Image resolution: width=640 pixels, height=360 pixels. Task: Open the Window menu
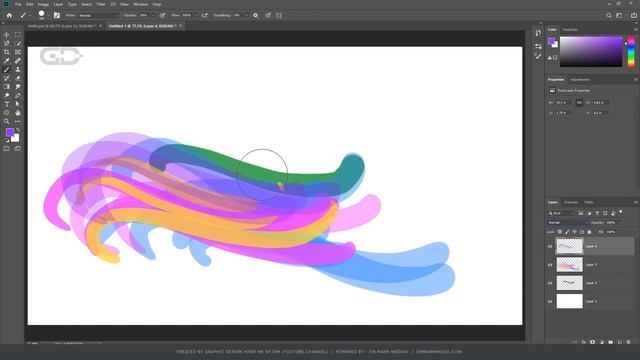click(x=141, y=4)
